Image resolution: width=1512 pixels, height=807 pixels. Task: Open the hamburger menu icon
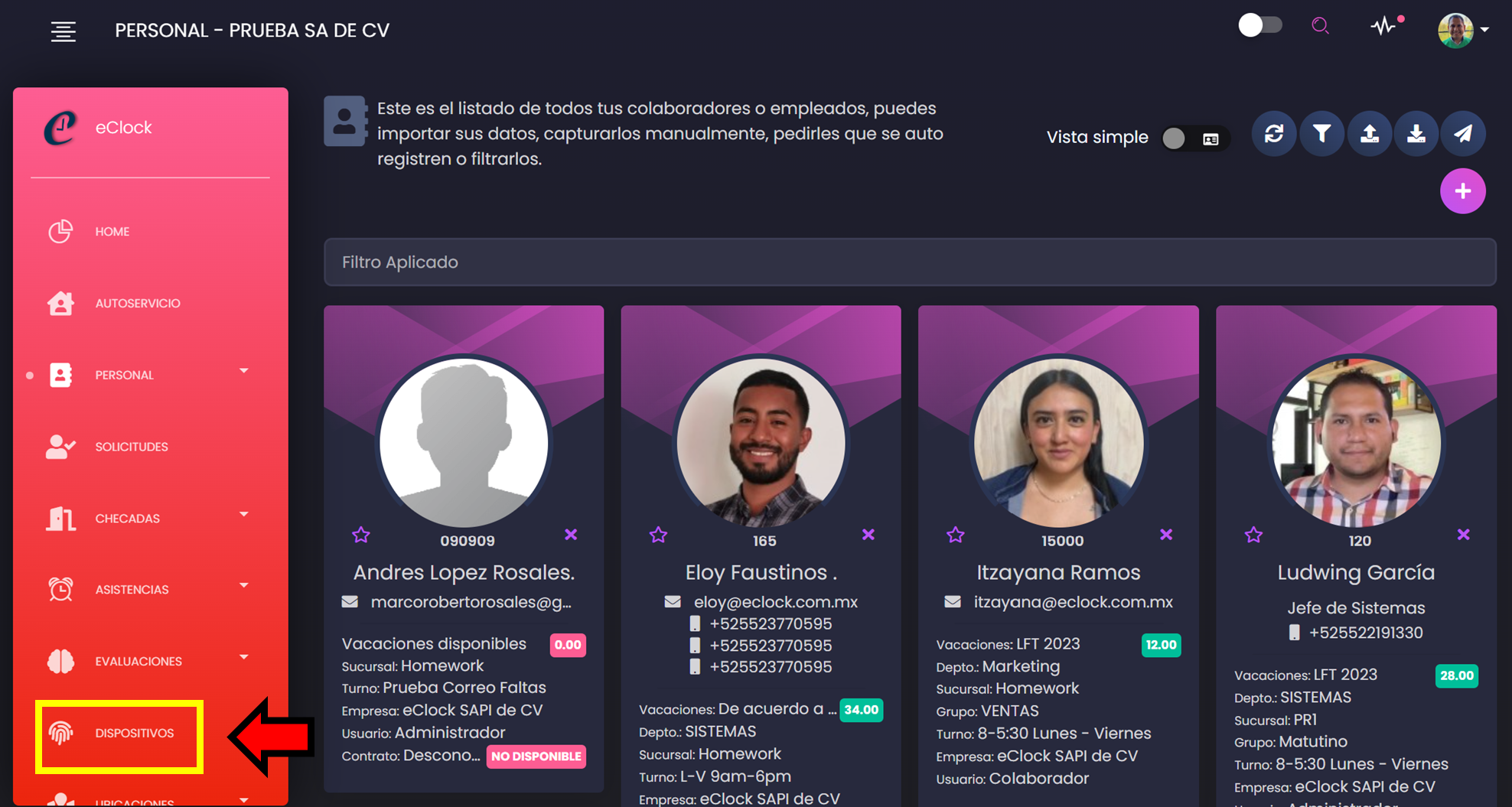[63, 31]
